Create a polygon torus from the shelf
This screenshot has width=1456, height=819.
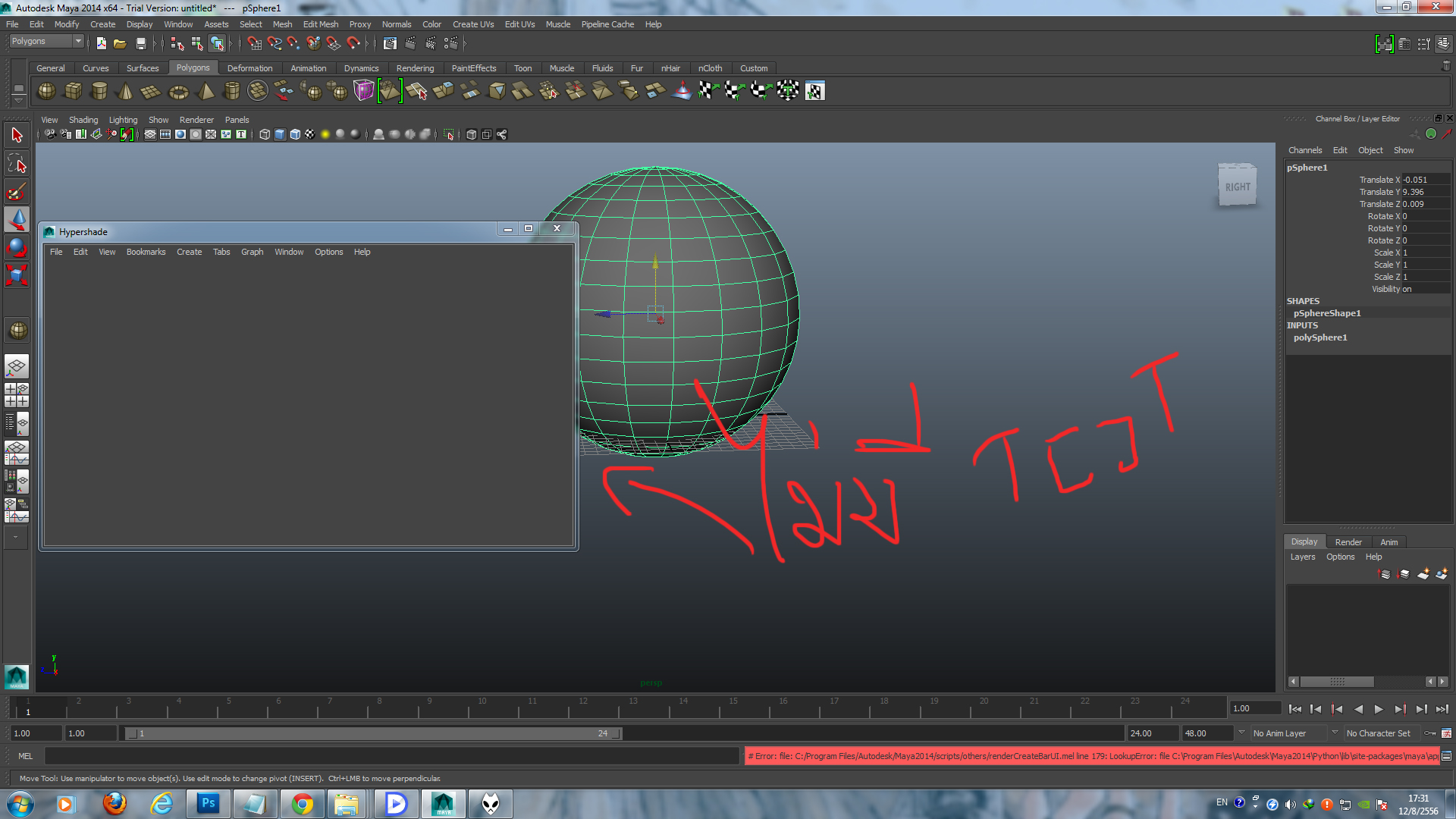178,92
